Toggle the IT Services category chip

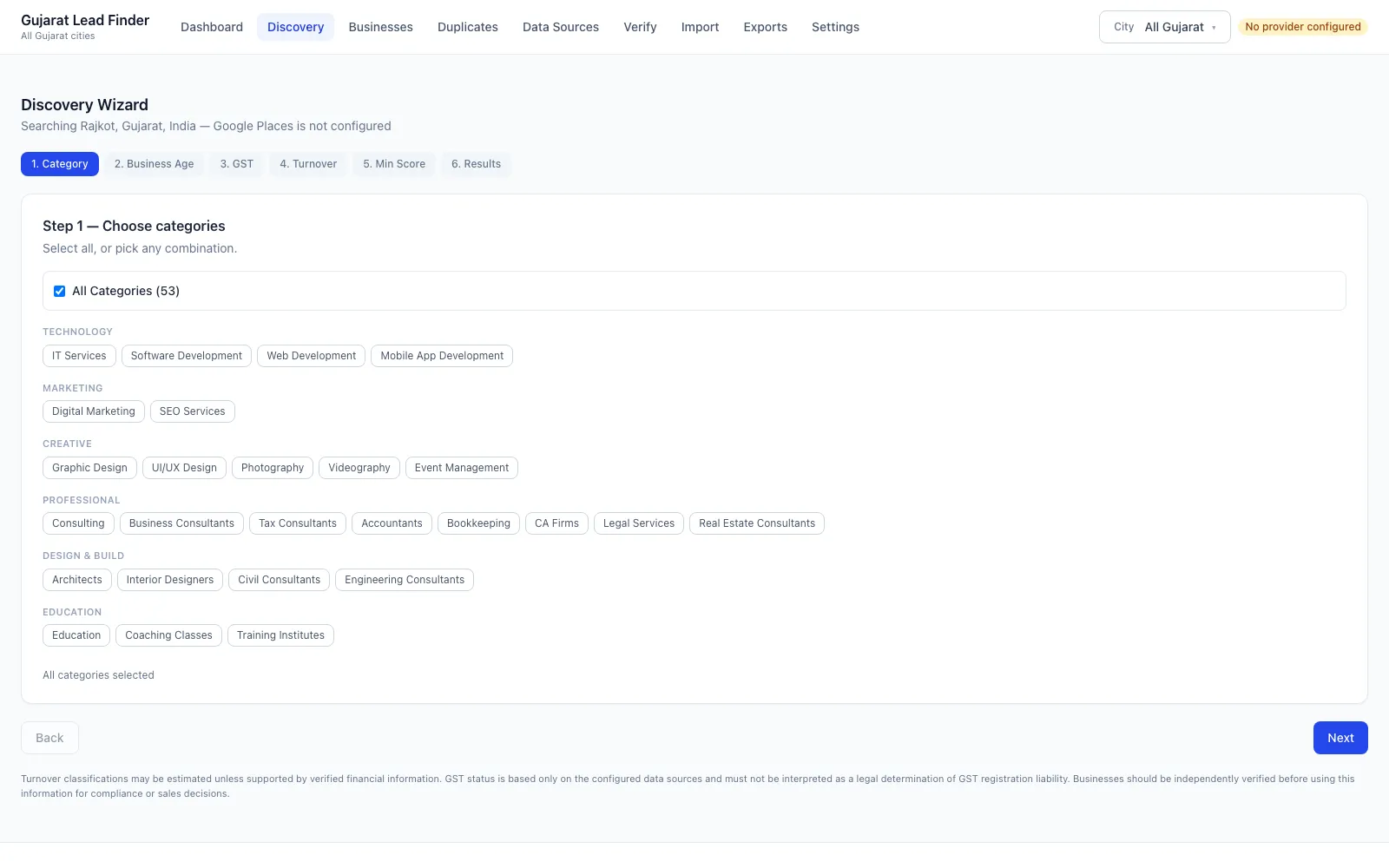coord(79,356)
